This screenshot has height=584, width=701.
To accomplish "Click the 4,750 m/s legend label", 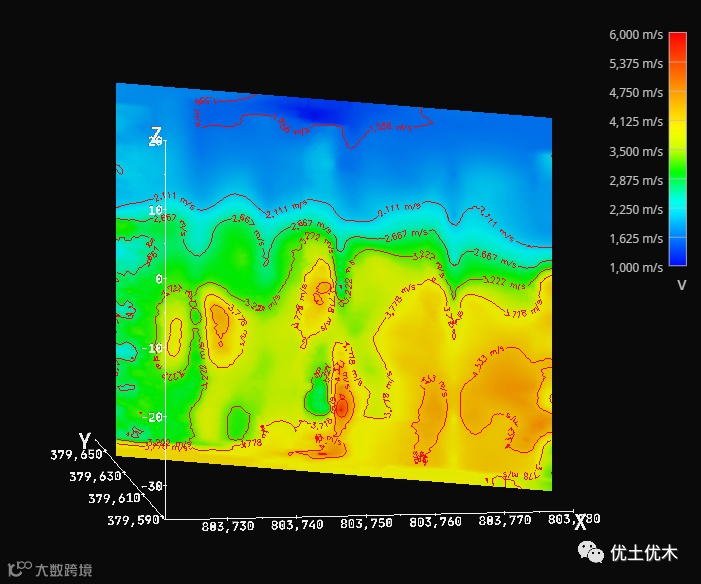I will coord(636,93).
